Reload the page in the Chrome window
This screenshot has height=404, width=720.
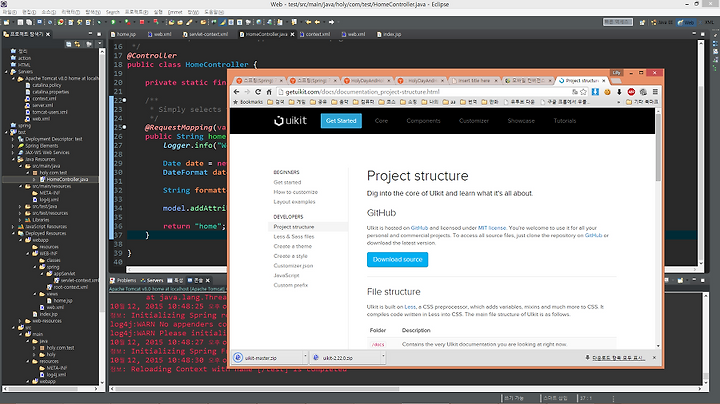pos(258,92)
